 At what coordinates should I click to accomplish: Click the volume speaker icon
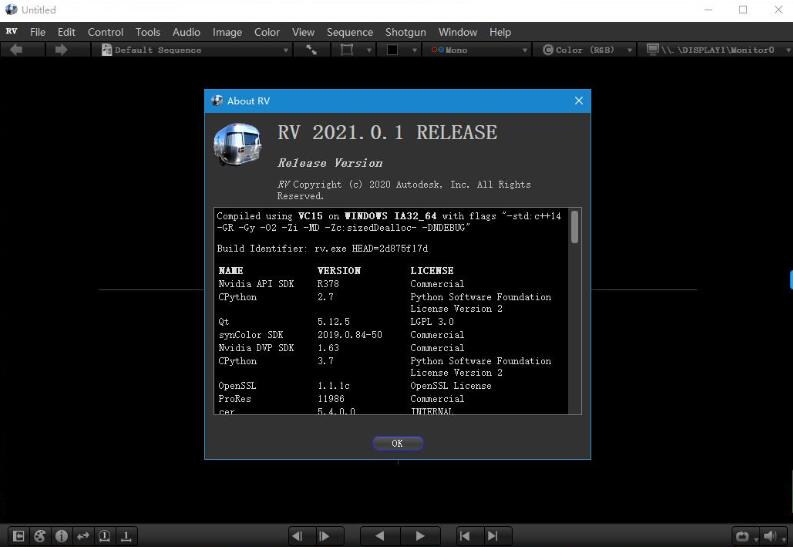click(x=769, y=536)
